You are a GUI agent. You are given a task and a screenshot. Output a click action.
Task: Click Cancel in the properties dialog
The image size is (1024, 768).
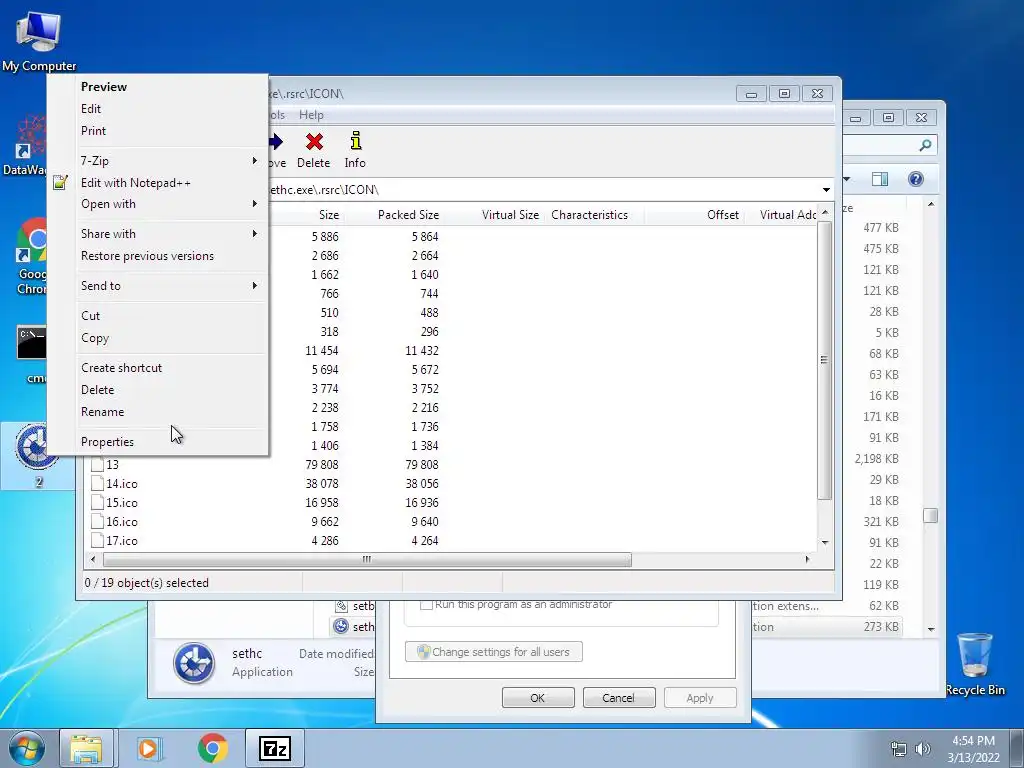coord(618,698)
